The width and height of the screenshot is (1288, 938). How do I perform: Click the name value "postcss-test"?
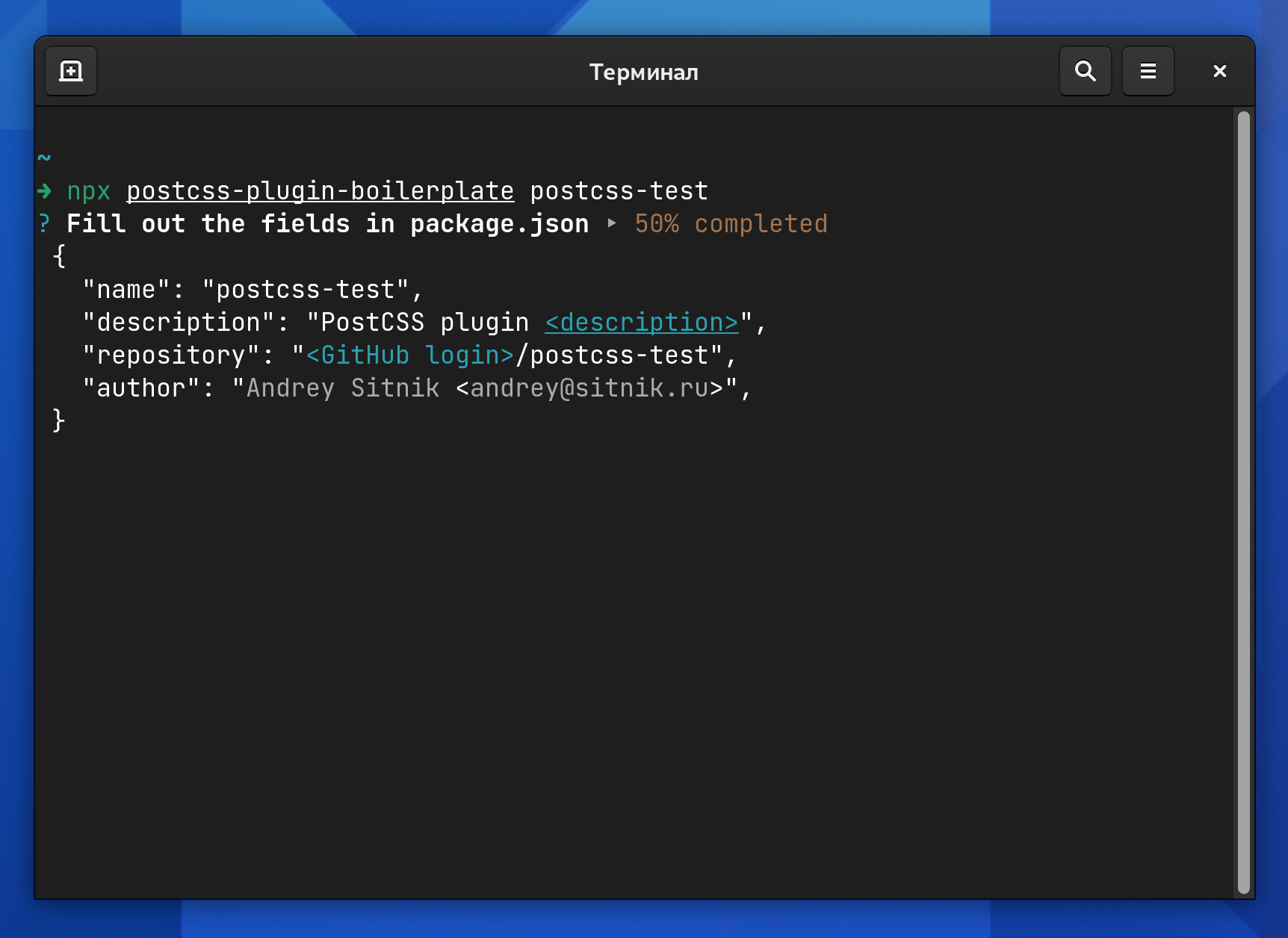click(x=306, y=290)
